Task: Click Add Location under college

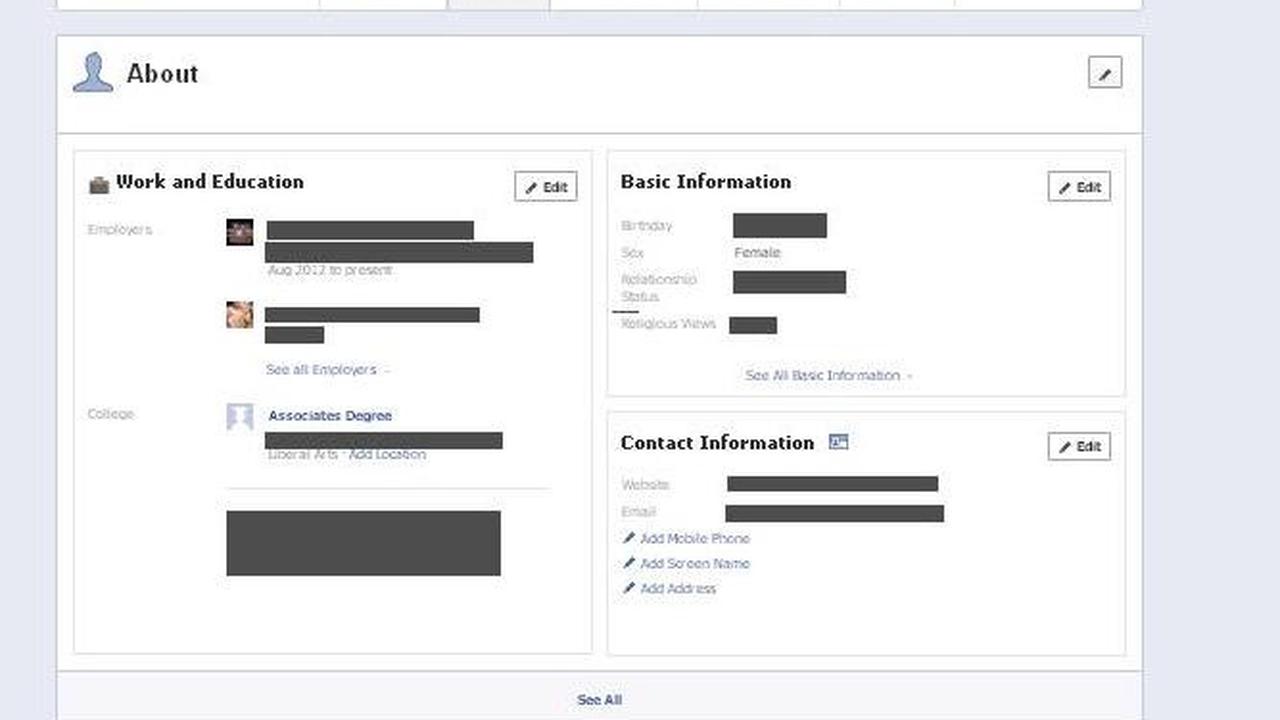Action: click(x=387, y=455)
